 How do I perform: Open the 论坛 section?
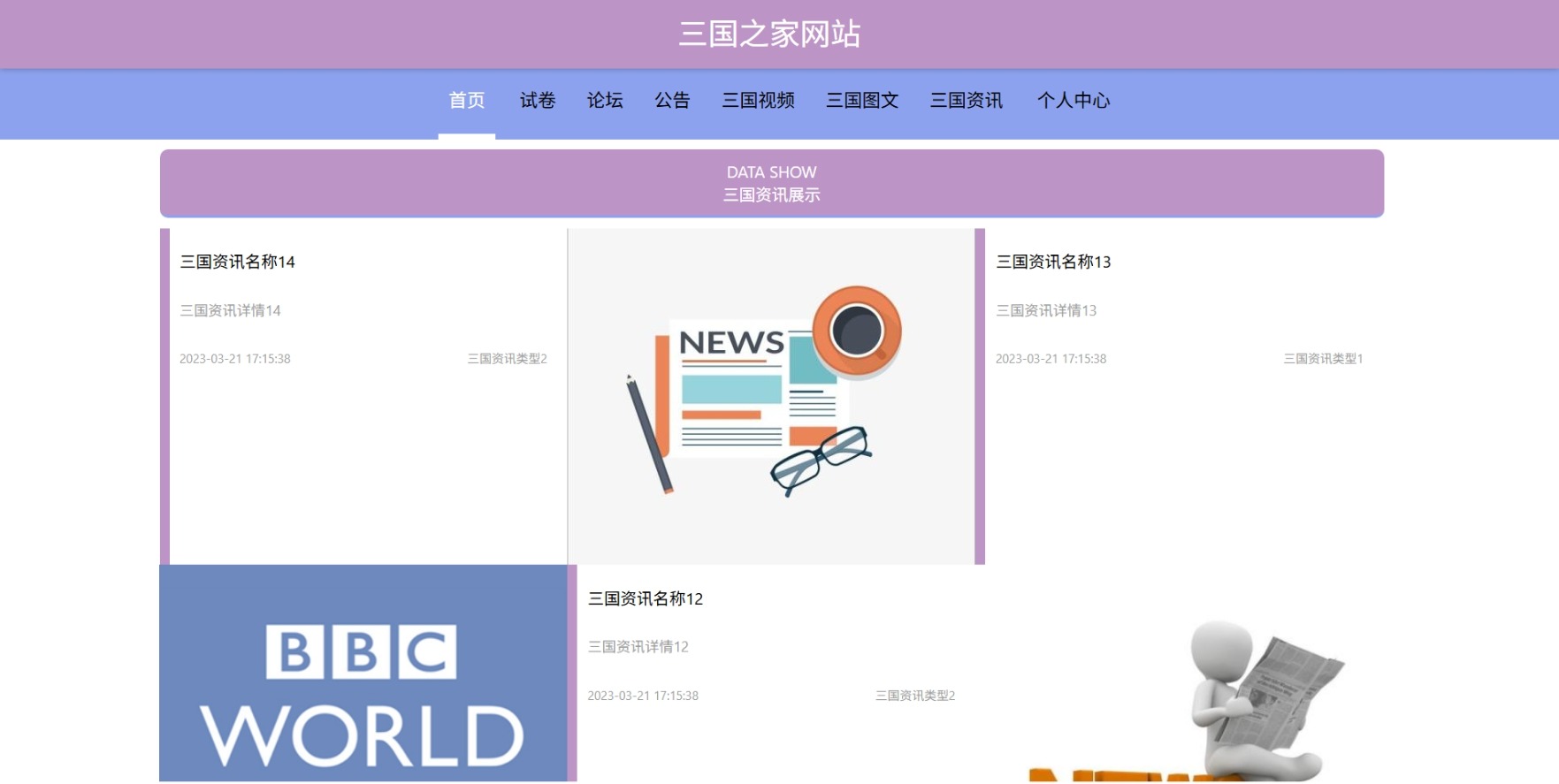(x=605, y=101)
